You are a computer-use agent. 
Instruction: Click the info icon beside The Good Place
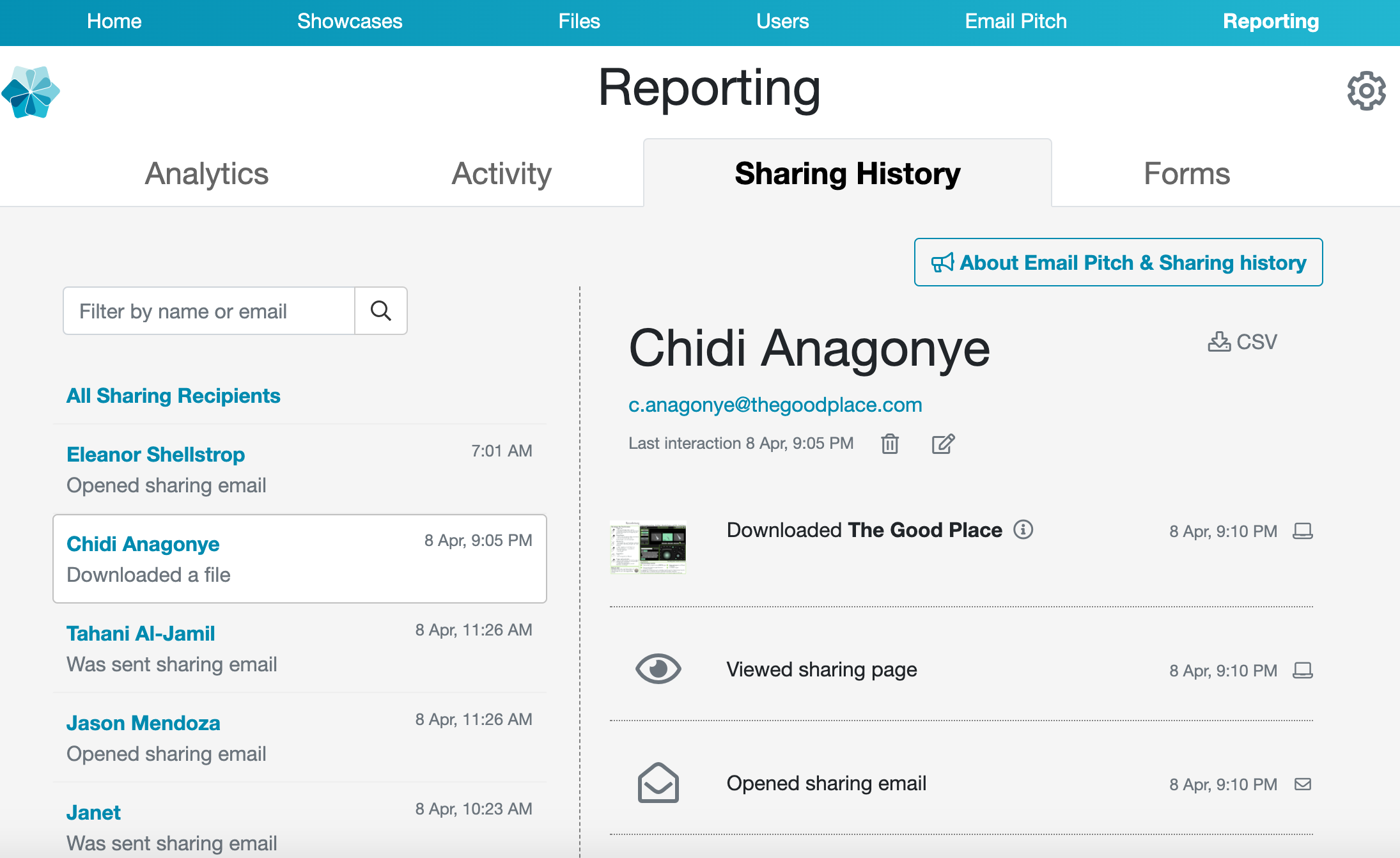1023,530
